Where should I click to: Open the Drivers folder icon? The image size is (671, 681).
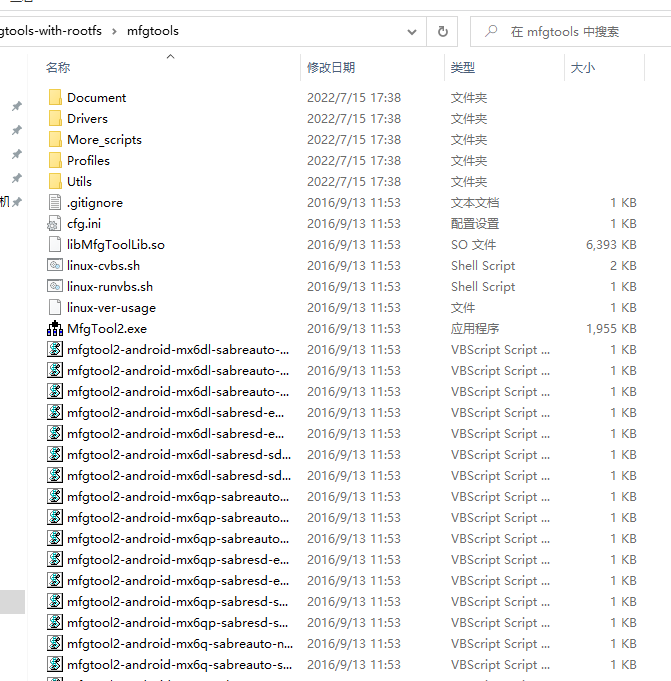click(x=55, y=118)
